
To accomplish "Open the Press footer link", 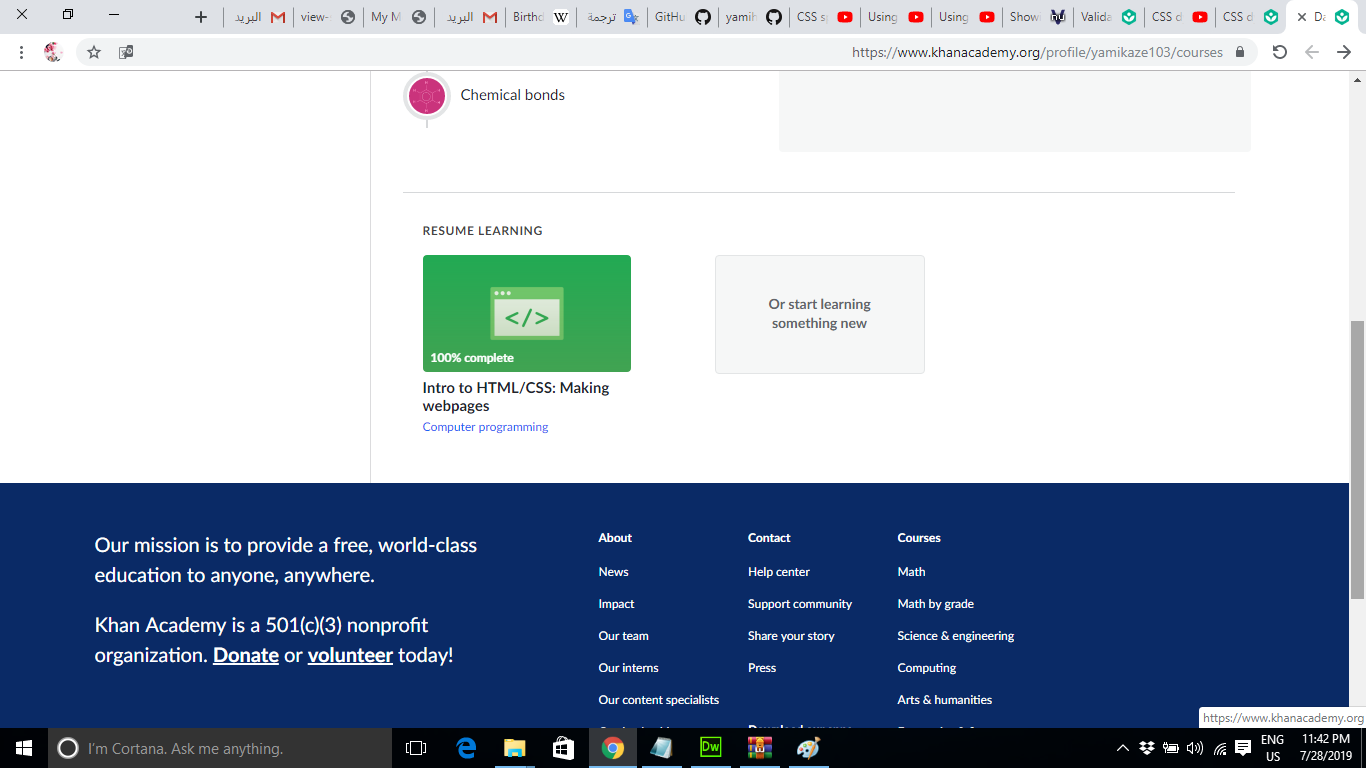I will click(762, 668).
